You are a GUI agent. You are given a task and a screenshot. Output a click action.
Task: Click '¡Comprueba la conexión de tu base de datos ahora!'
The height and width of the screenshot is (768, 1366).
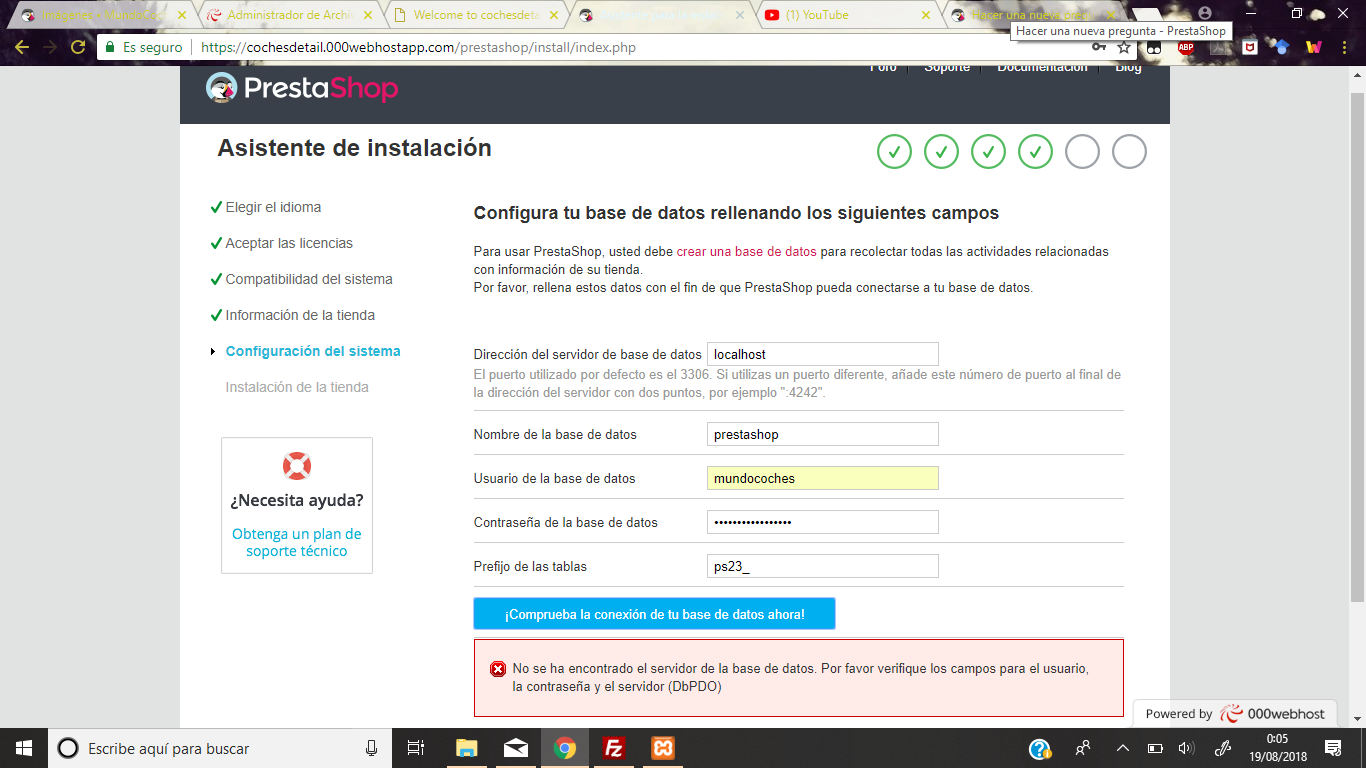pos(654,614)
